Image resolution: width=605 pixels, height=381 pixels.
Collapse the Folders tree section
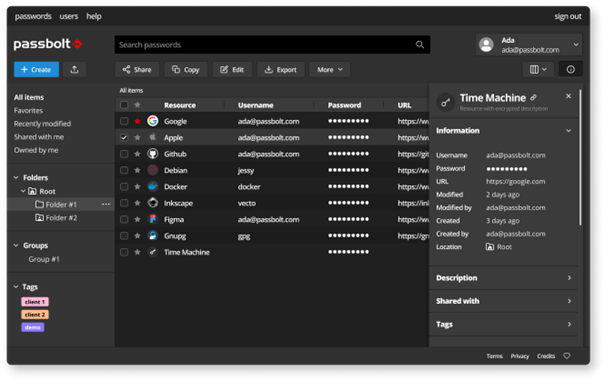(x=16, y=178)
